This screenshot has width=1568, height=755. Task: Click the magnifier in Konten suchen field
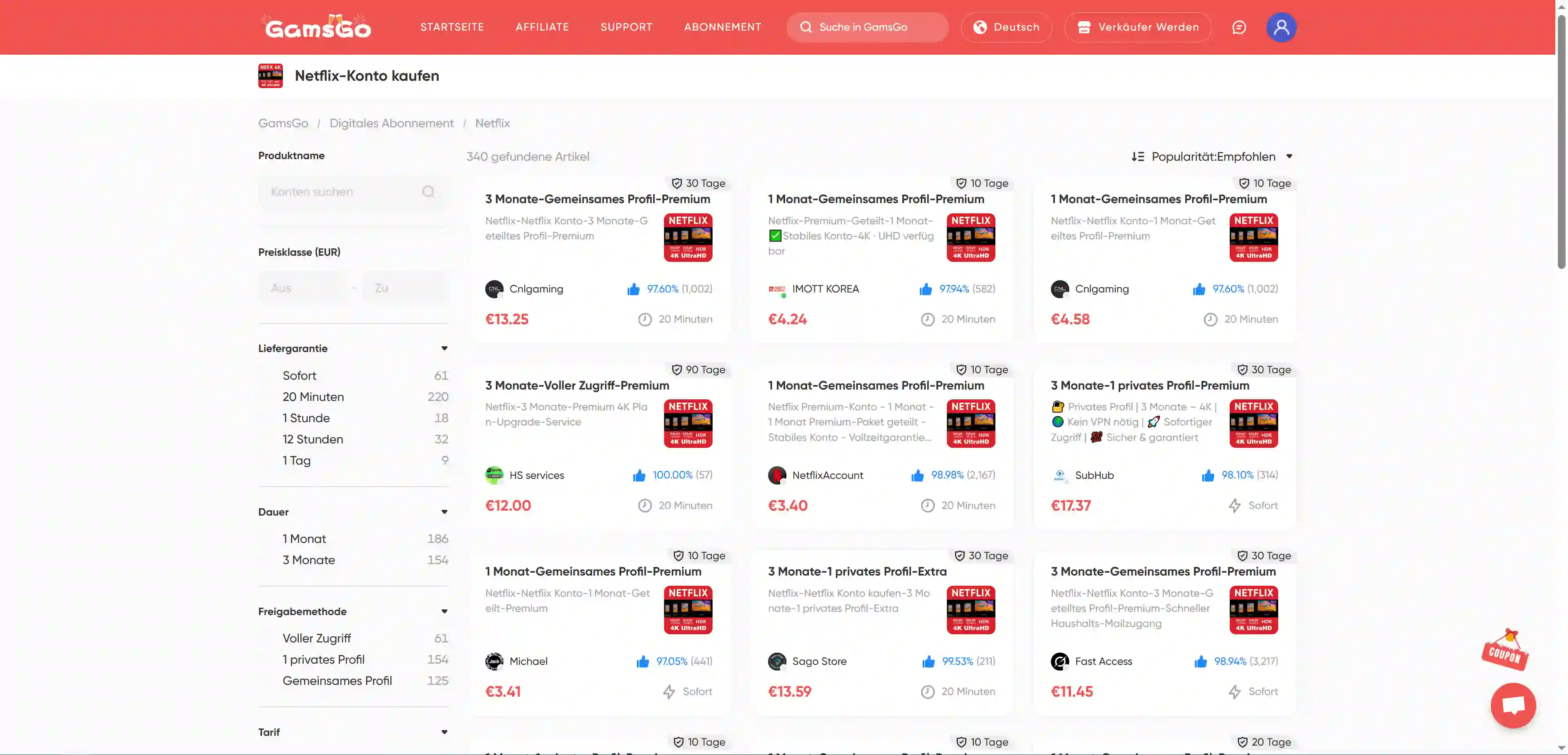(x=429, y=192)
